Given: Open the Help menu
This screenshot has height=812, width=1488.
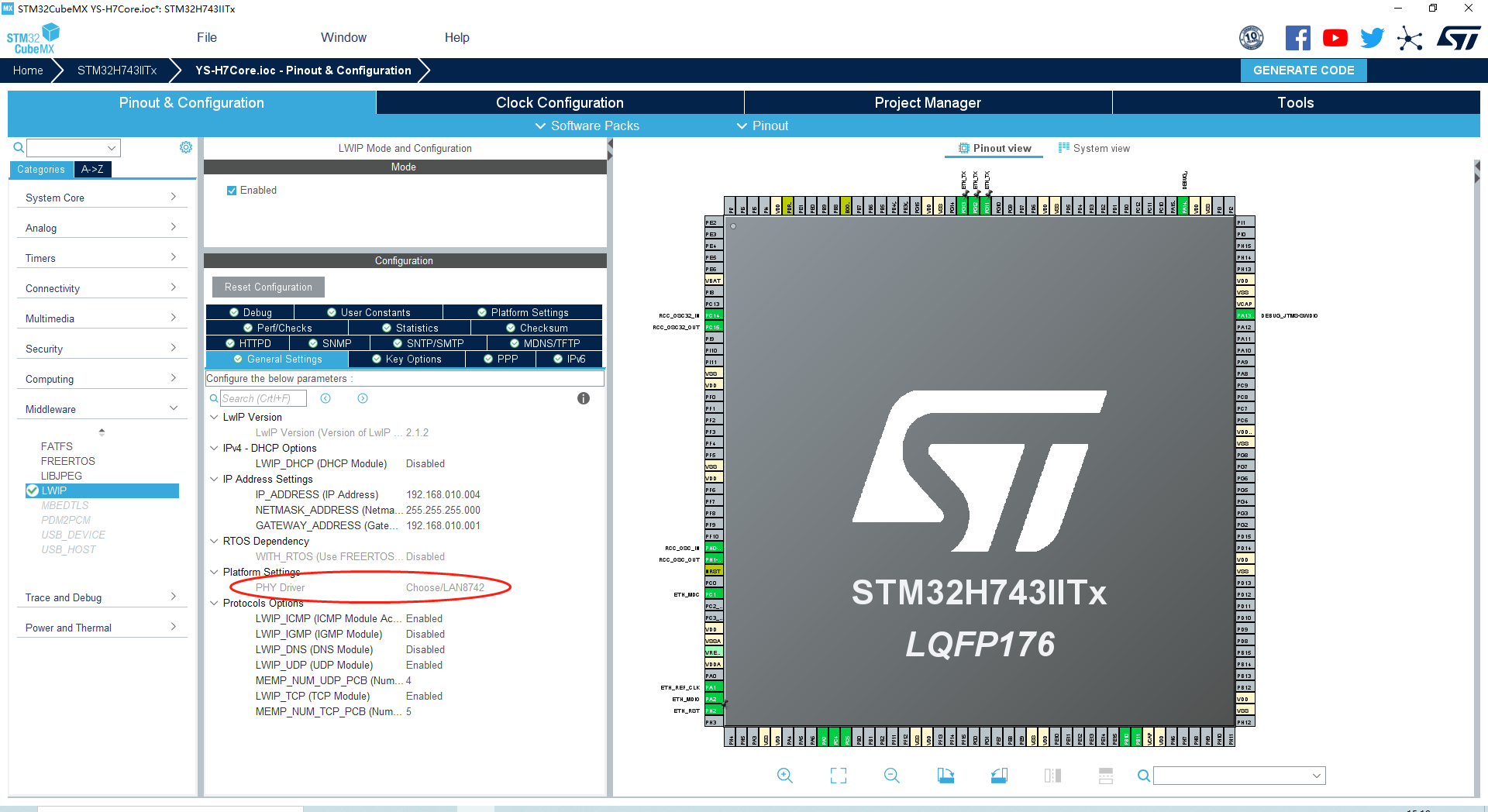Looking at the screenshot, I should 456,37.
